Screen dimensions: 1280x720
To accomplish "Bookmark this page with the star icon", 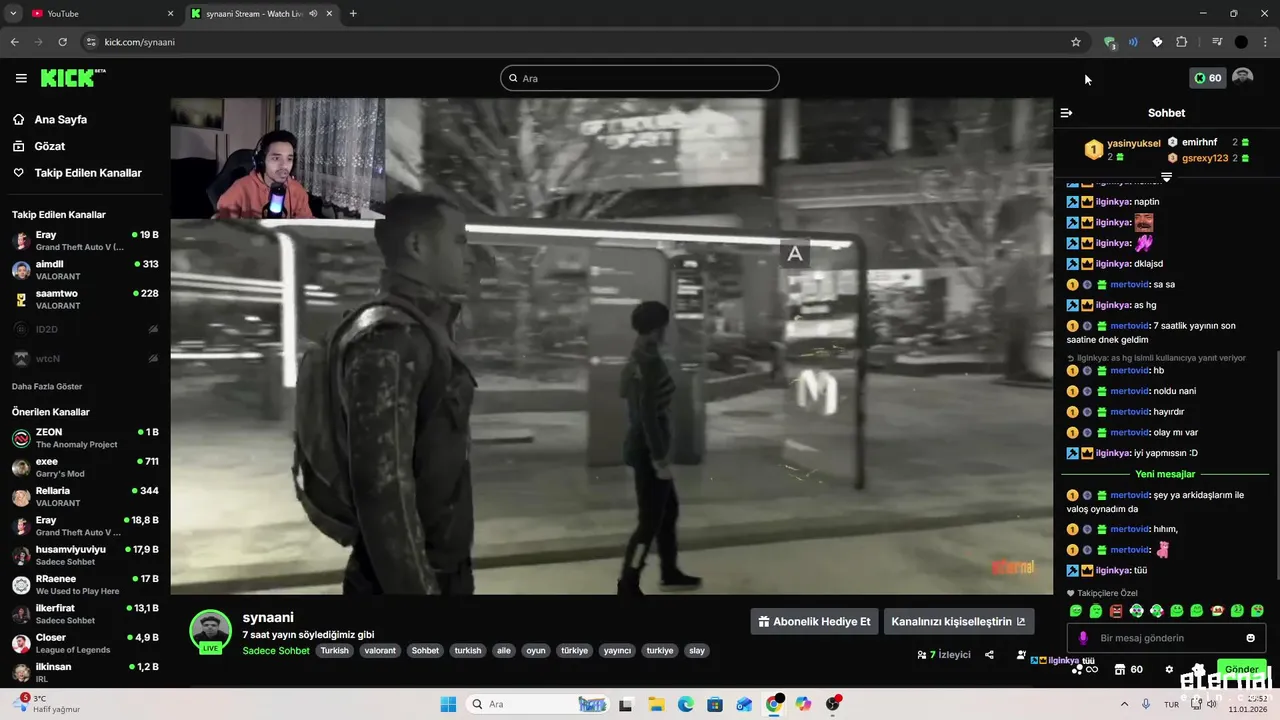I will pyautogui.click(x=1076, y=42).
